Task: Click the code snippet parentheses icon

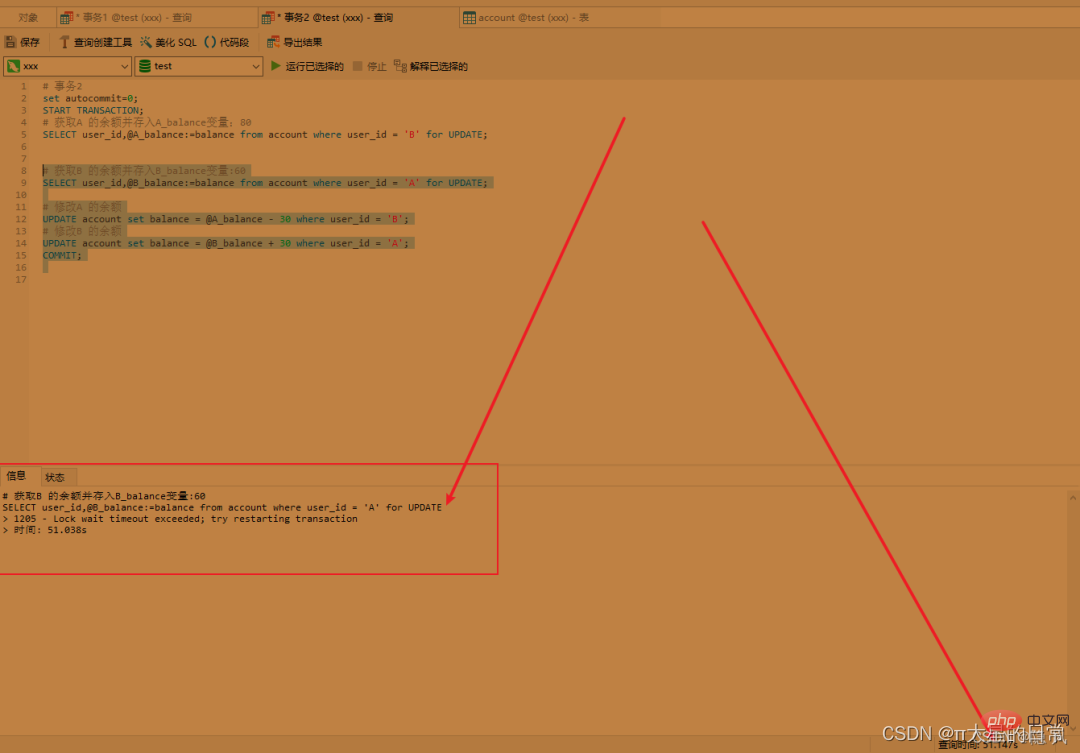Action: (210, 42)
